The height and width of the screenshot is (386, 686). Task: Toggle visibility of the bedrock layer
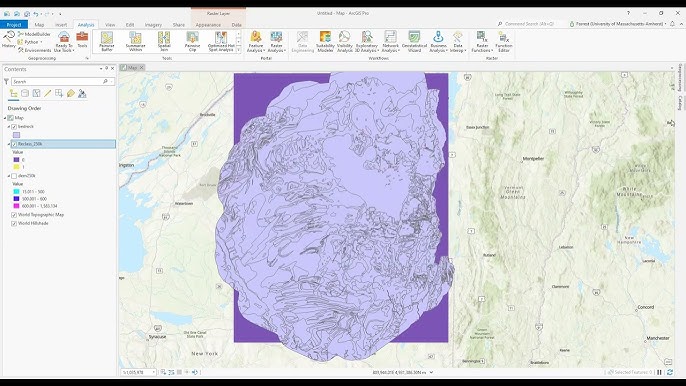point(14,126)
